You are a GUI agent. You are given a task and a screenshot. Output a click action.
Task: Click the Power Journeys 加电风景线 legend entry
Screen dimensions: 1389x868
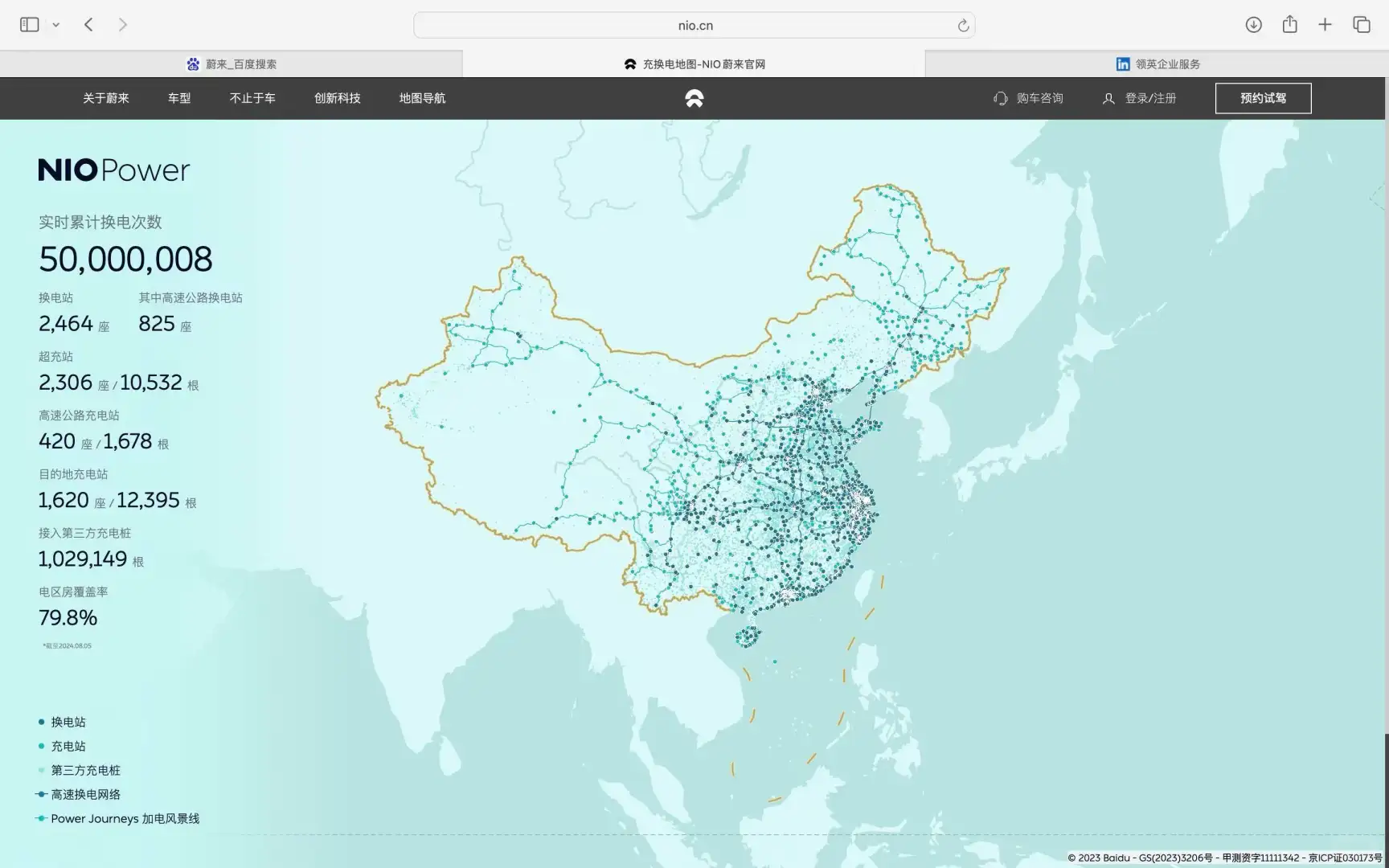click(118, 818)
